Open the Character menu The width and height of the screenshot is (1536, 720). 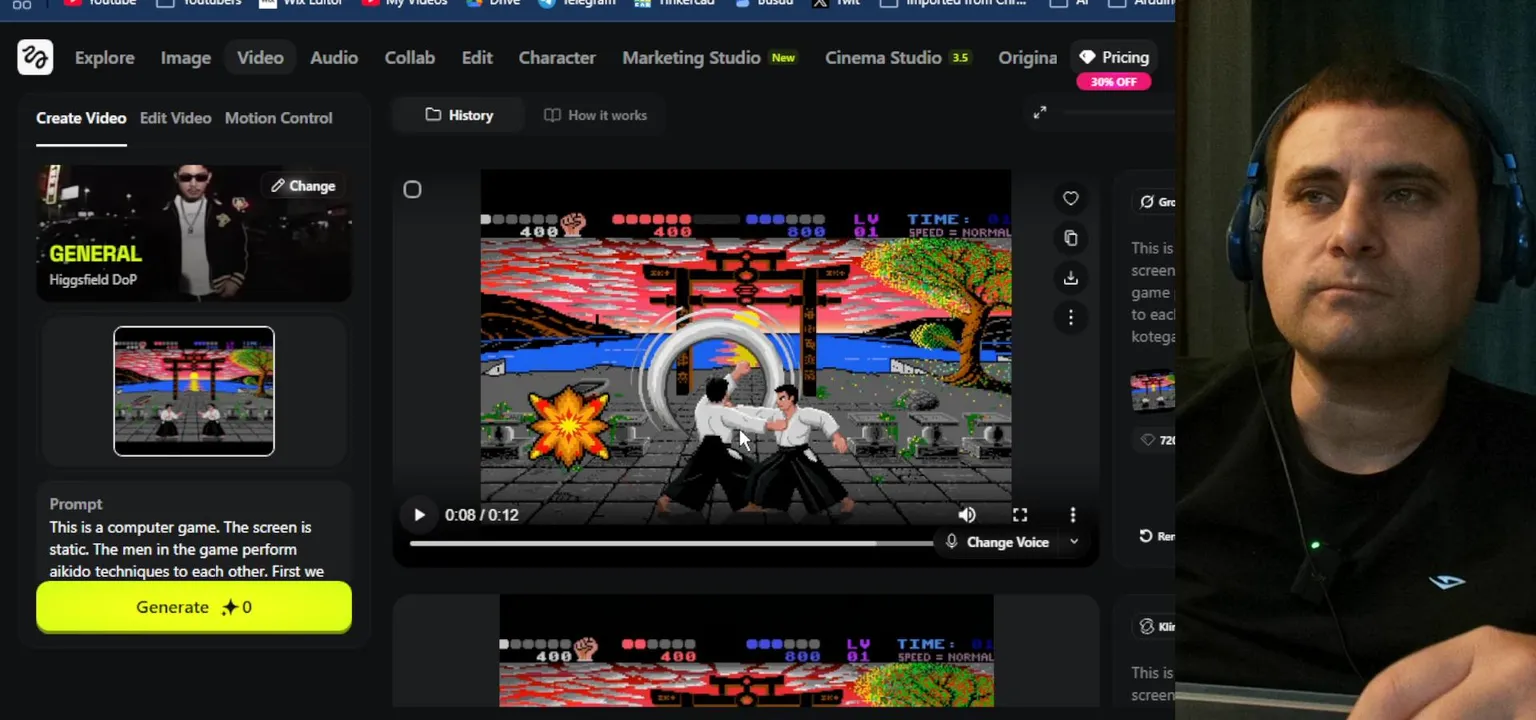pyautogui.click(x=557, y=58)
